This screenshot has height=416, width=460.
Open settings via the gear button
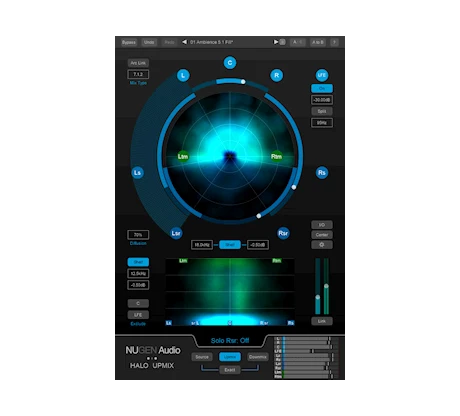tap(322, 245)
